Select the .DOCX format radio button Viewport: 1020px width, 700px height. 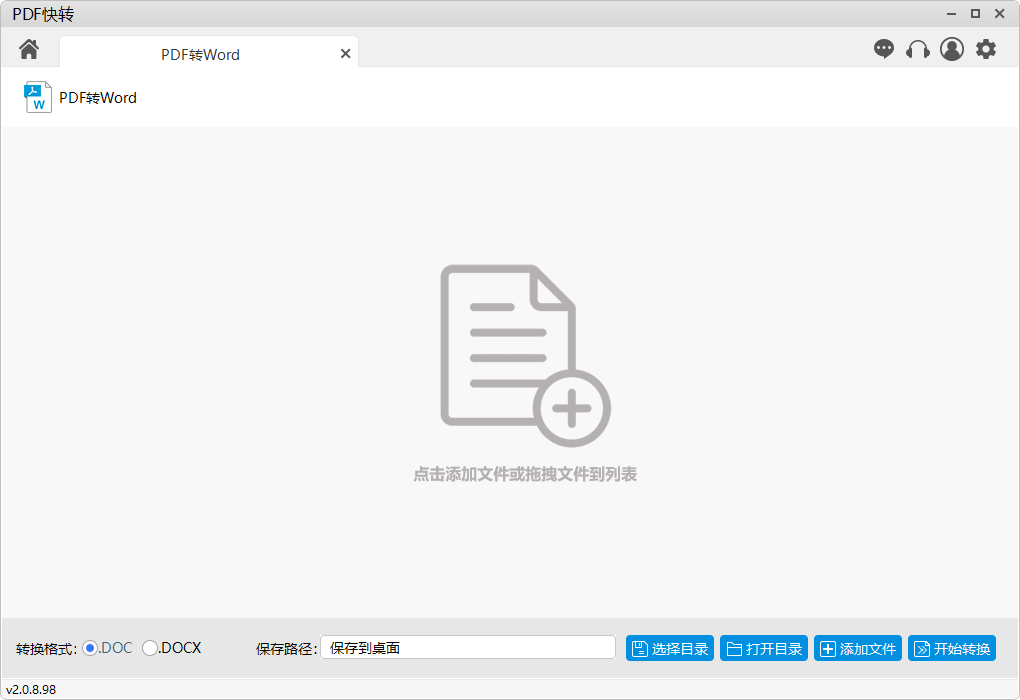150,648
